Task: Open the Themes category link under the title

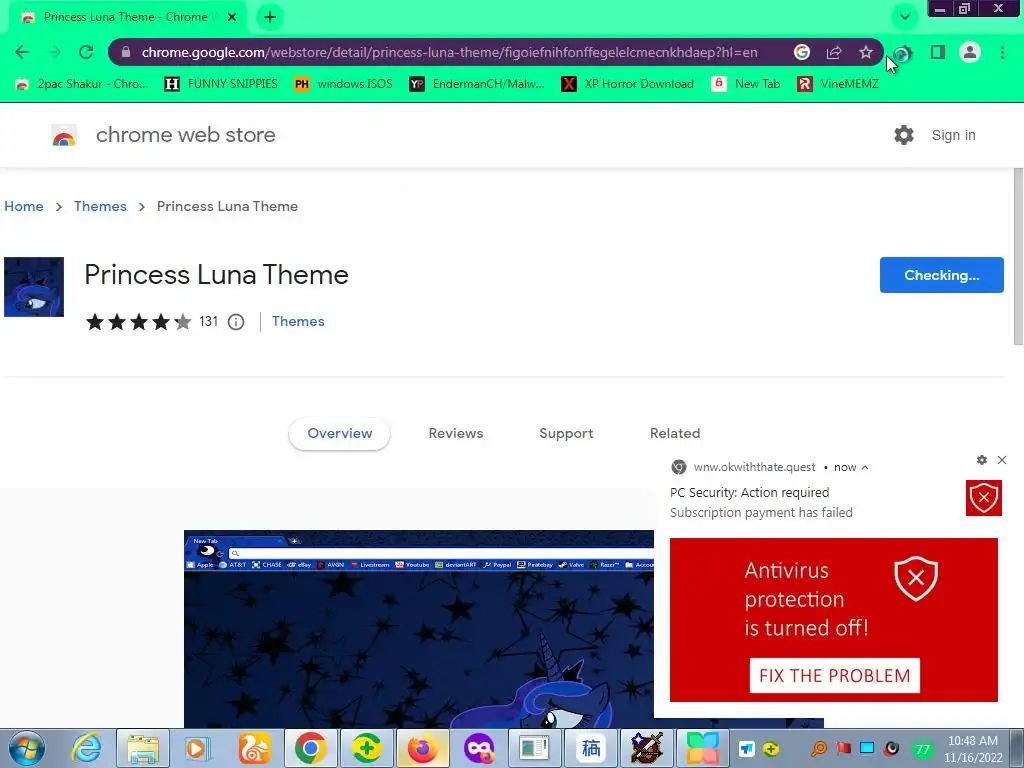Action: [298, 321]
